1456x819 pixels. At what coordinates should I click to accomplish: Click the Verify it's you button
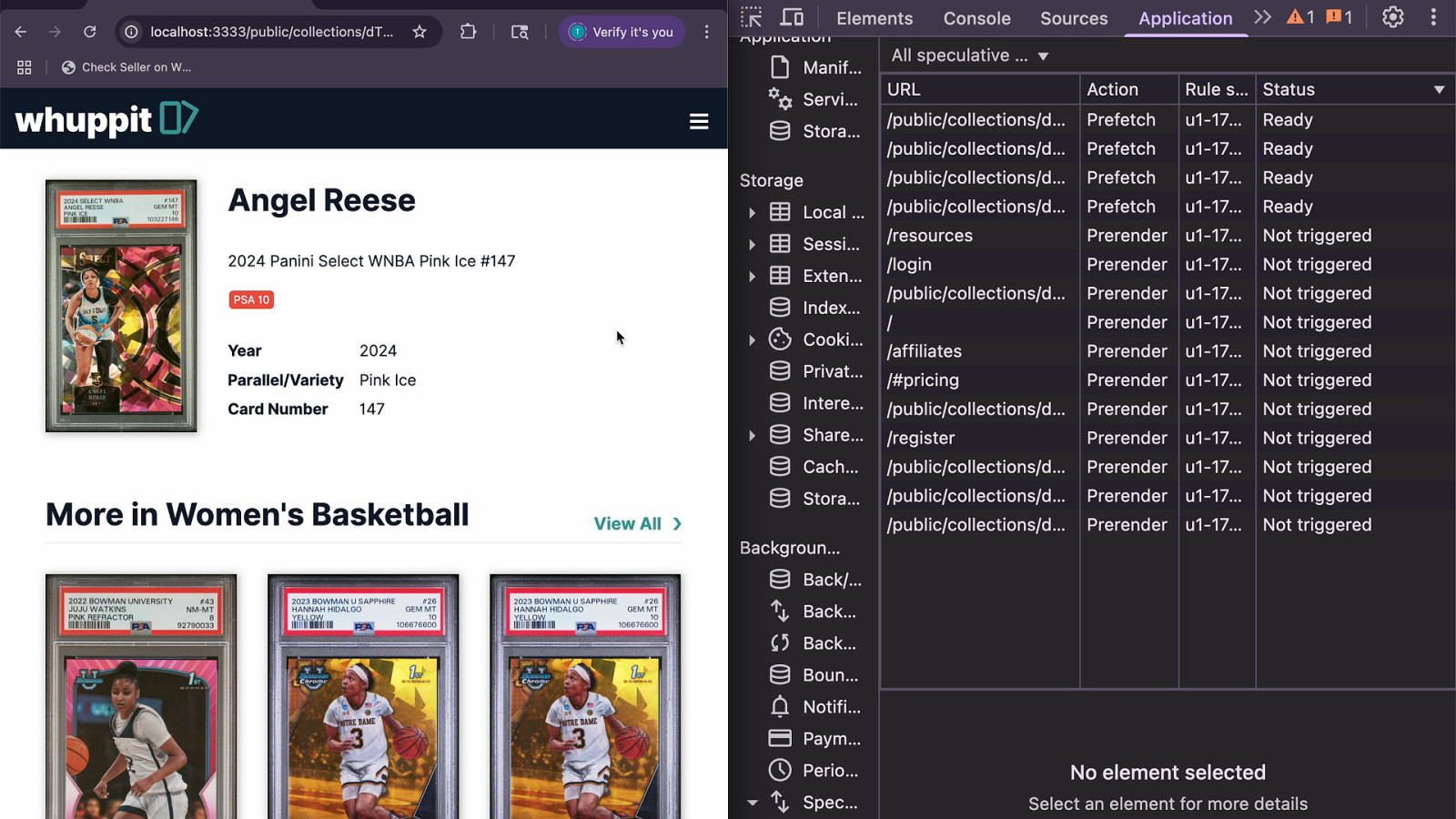(x=622, y=32)
